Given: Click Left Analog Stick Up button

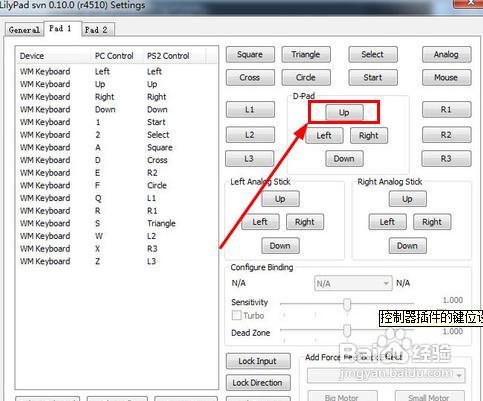Looking at the screenshot, I should pos(280,199).
